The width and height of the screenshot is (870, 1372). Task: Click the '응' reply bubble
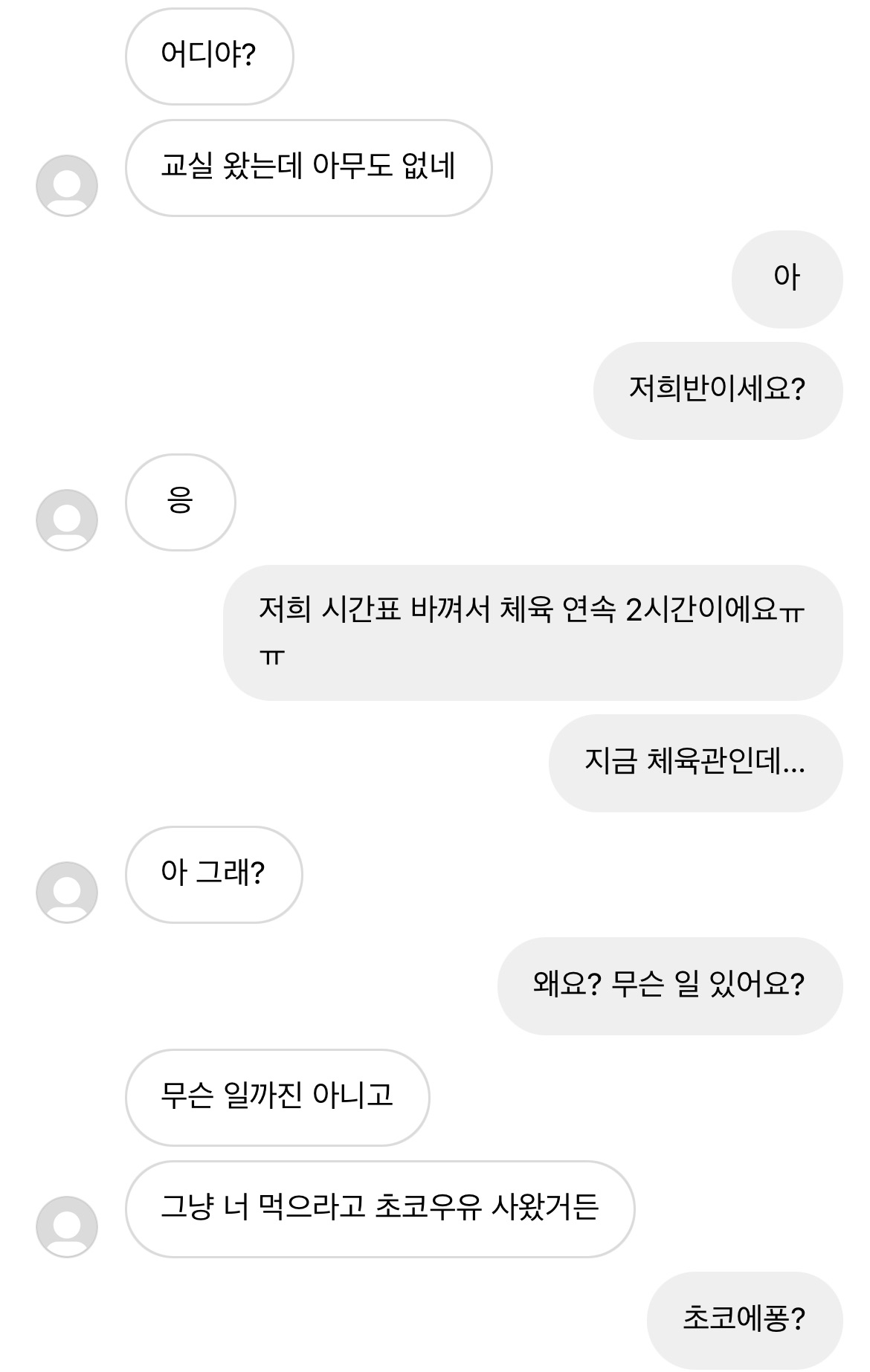180,502
